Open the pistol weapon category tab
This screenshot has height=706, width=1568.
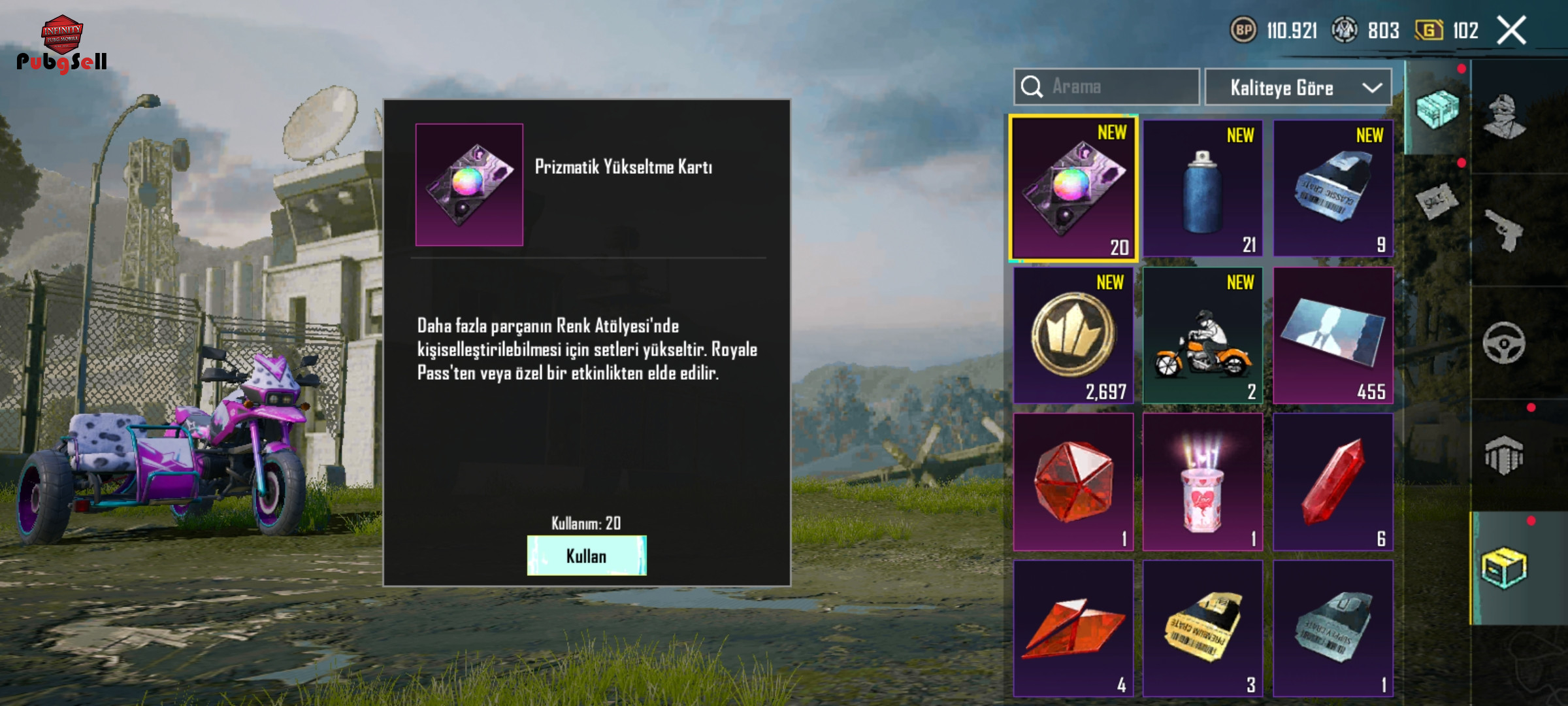[1504, 230]
